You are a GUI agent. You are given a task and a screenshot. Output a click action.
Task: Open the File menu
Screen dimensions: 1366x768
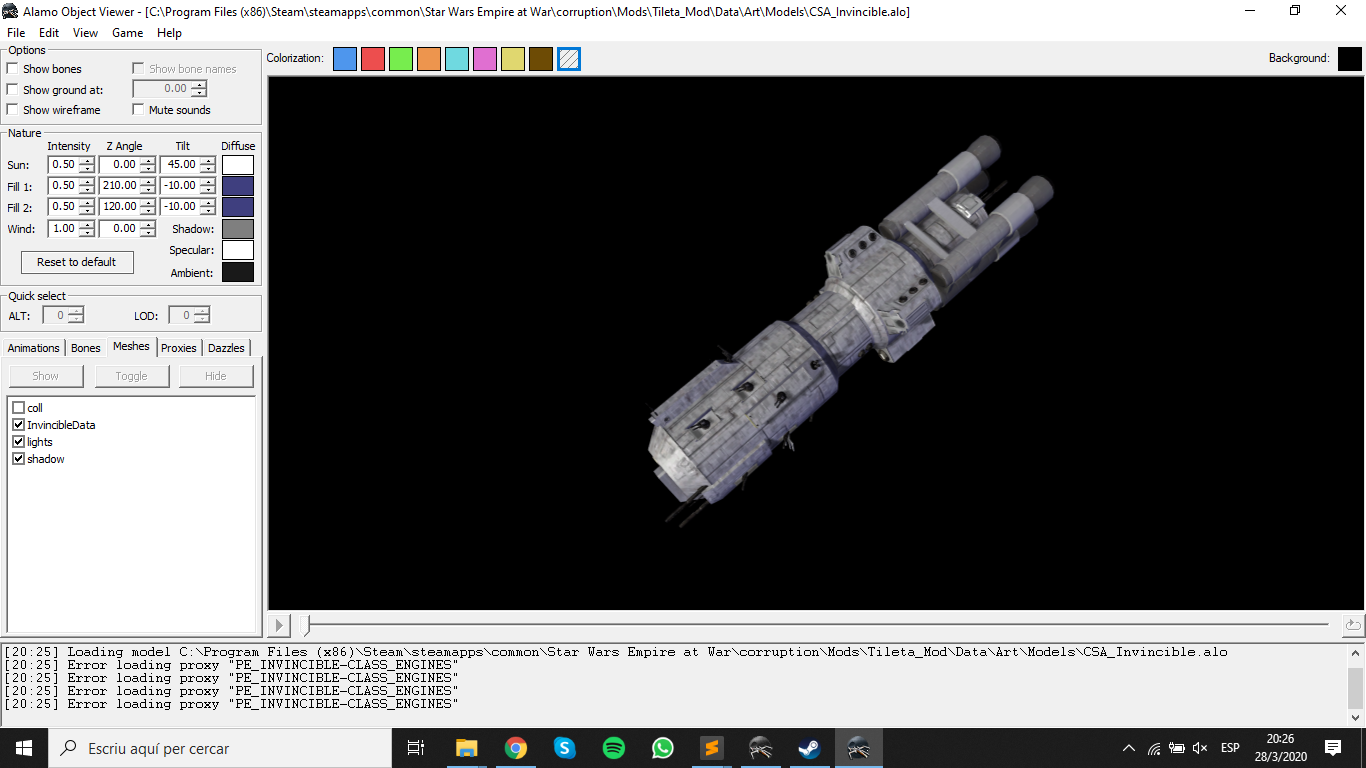16,33
